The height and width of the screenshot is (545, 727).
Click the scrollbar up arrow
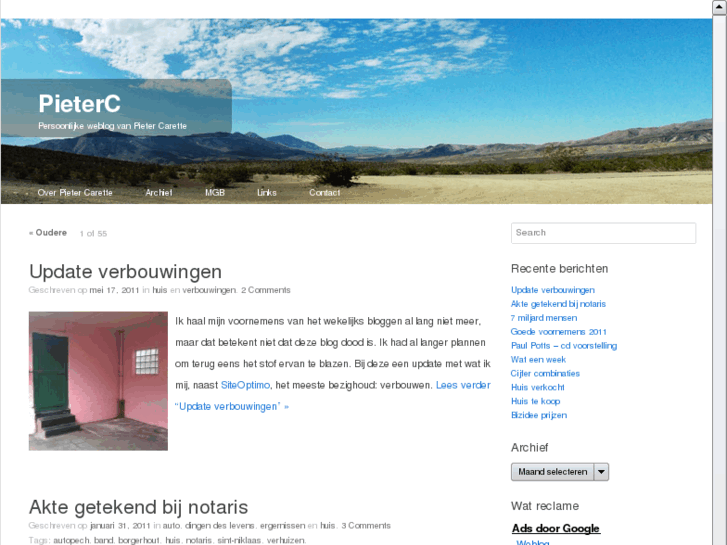tap(720, 7)
